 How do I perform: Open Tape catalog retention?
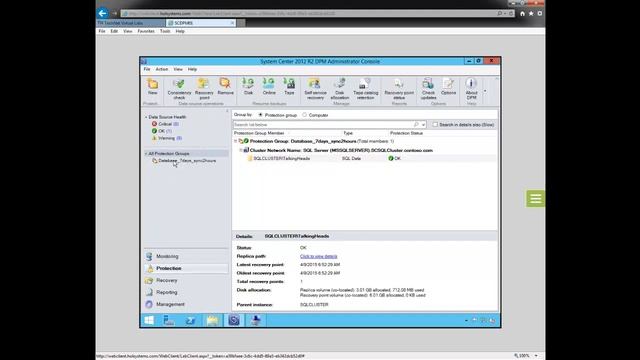[365, 89]
